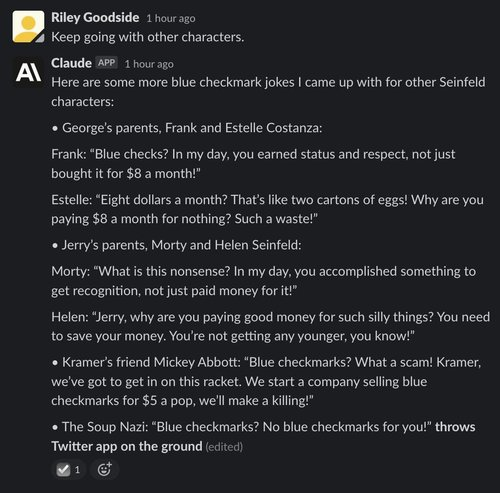The width and height of the screenshot is (500, 493).
Task: Click Estelle's 'Eight dollars a month' paragraph
Action: (267, 209)
